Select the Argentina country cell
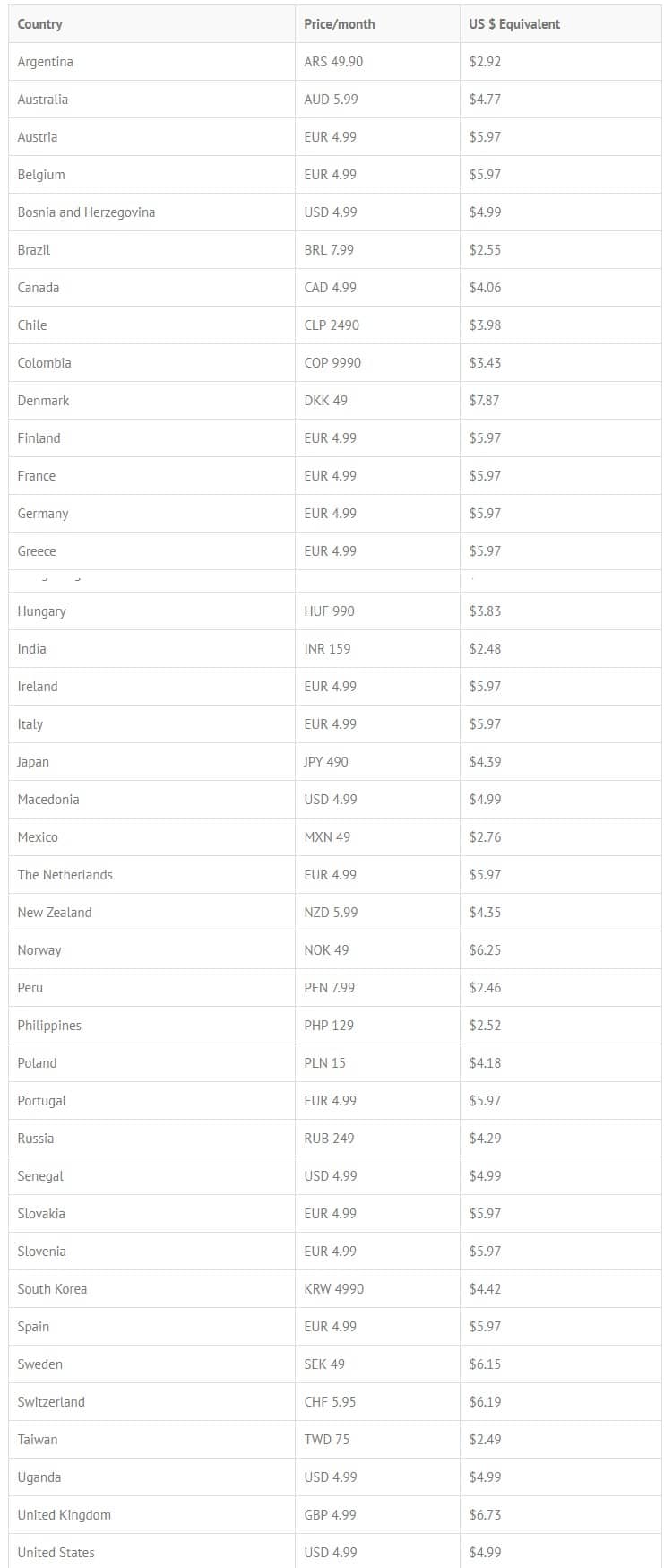 151,62
